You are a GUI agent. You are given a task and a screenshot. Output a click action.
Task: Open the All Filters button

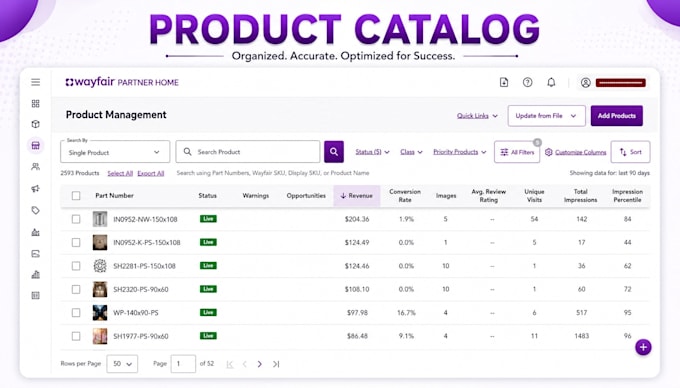(x=517, y=152)
